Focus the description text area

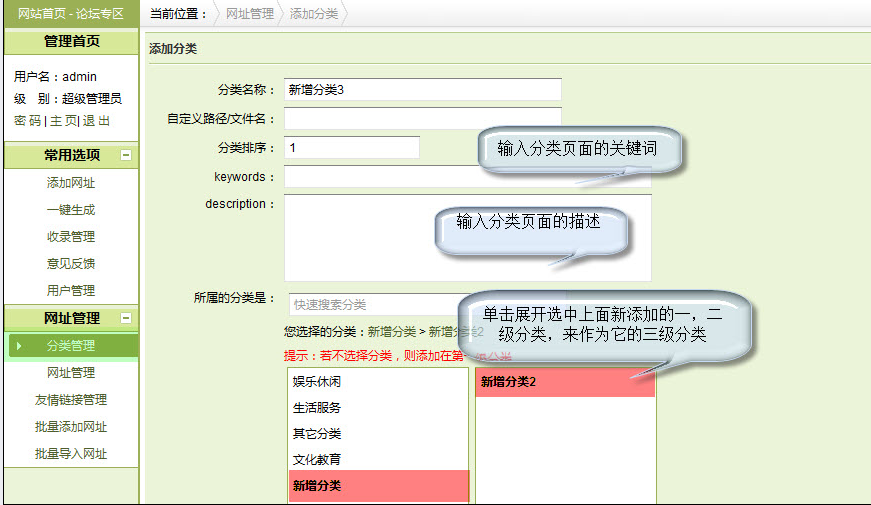468,238
